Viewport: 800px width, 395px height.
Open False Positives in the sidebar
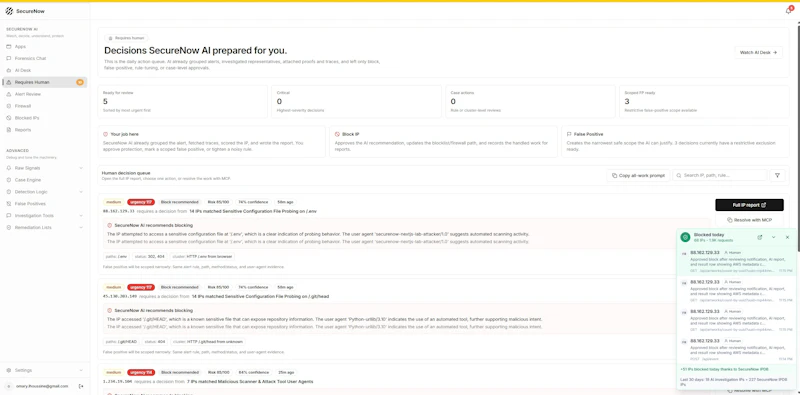pyautogui.click(x=44, y=204)
